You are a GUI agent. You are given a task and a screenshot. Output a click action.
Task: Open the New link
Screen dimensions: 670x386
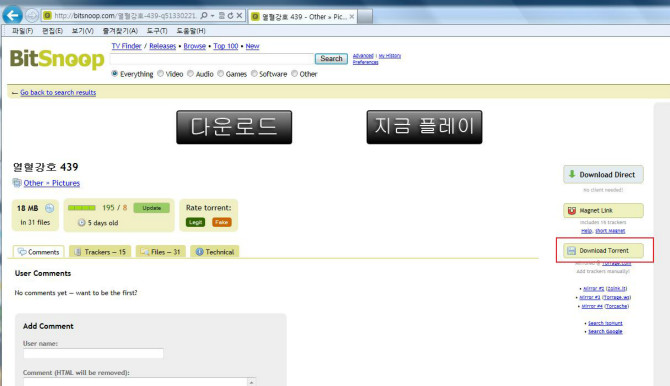252,46
